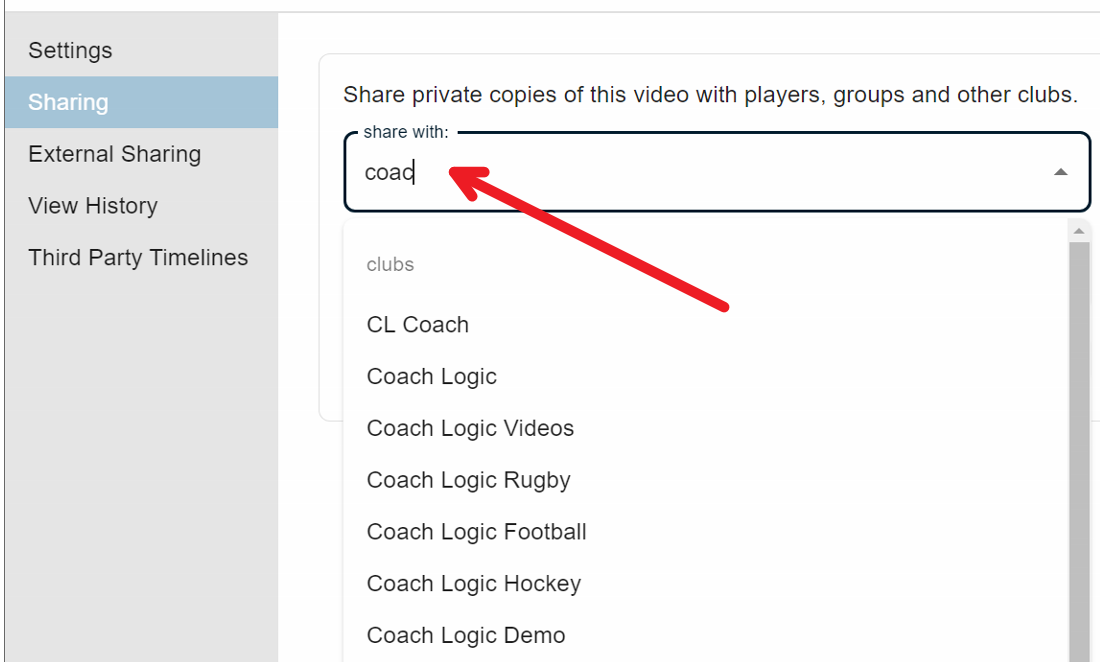Viewport: 1100px width, 662px height.
Task: Select CL Coach from club list
Action: (x=418, y=325)
